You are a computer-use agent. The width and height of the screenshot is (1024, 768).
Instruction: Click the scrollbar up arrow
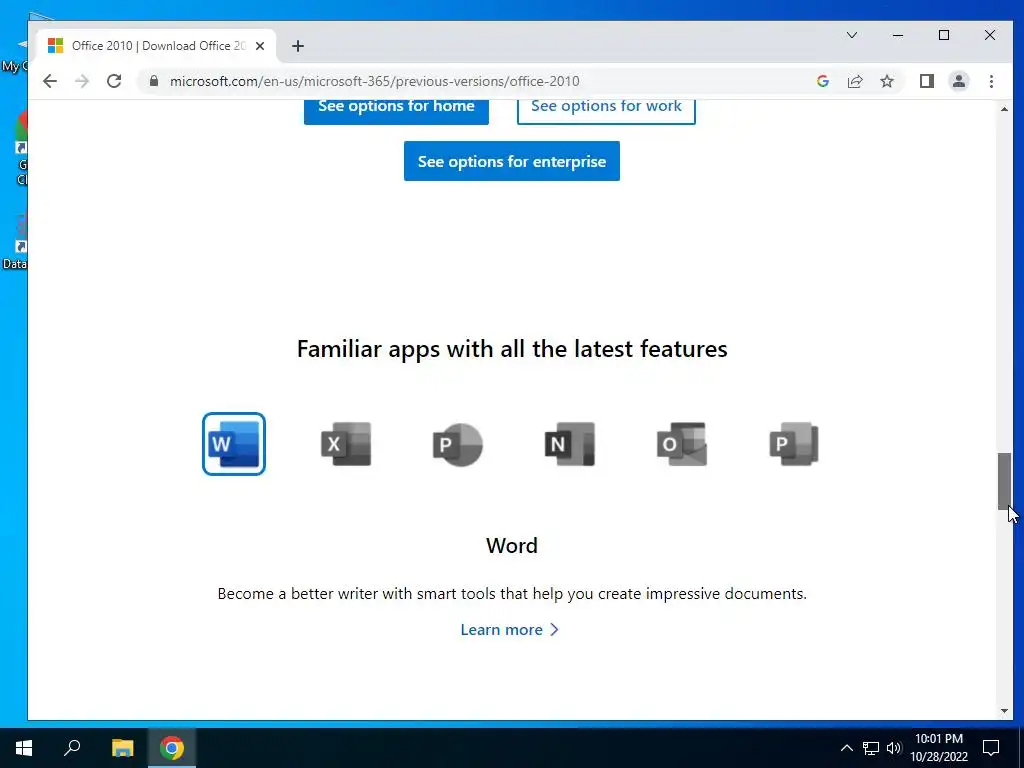[x=1004, y=109]
